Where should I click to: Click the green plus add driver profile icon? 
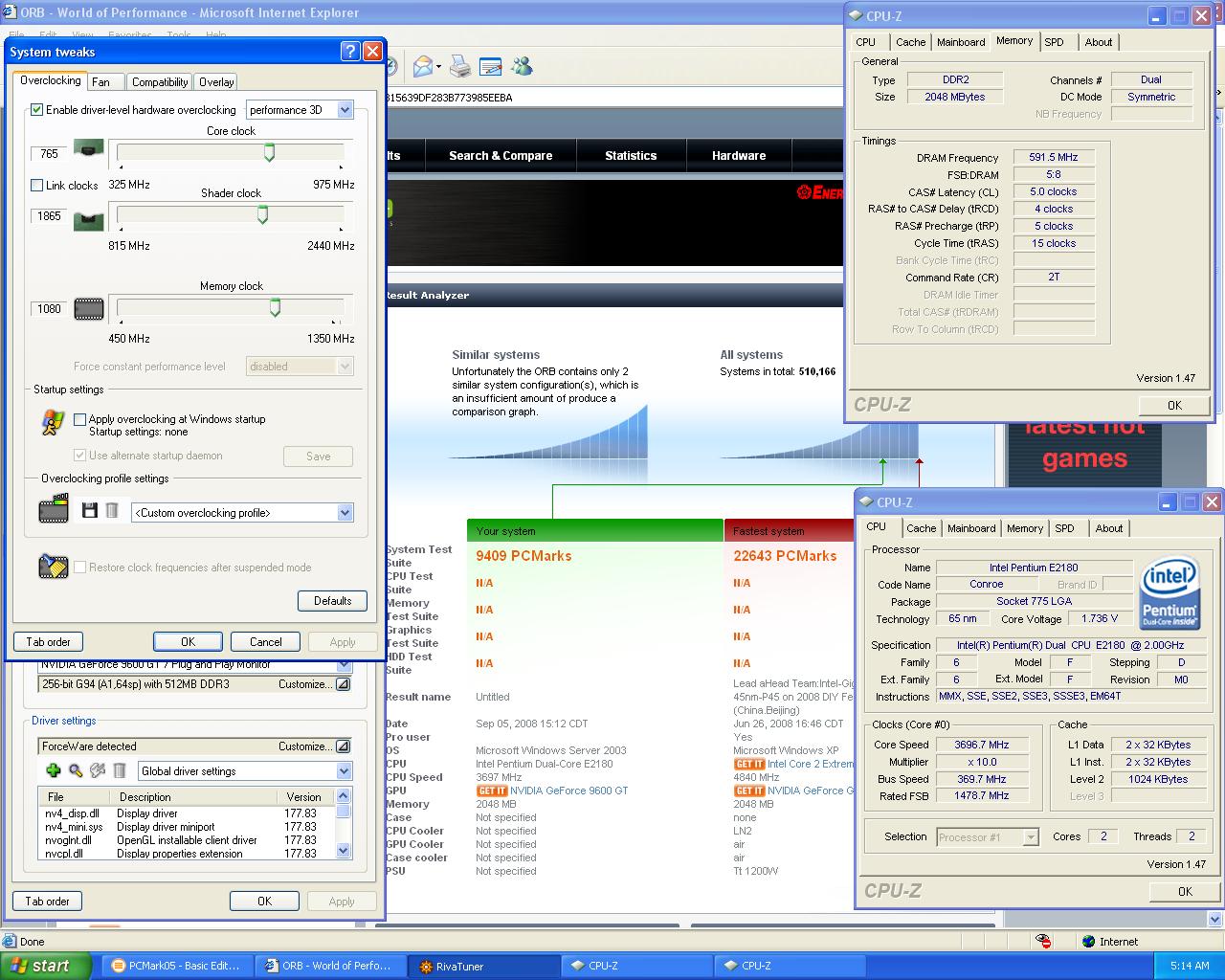coord(54,770)
